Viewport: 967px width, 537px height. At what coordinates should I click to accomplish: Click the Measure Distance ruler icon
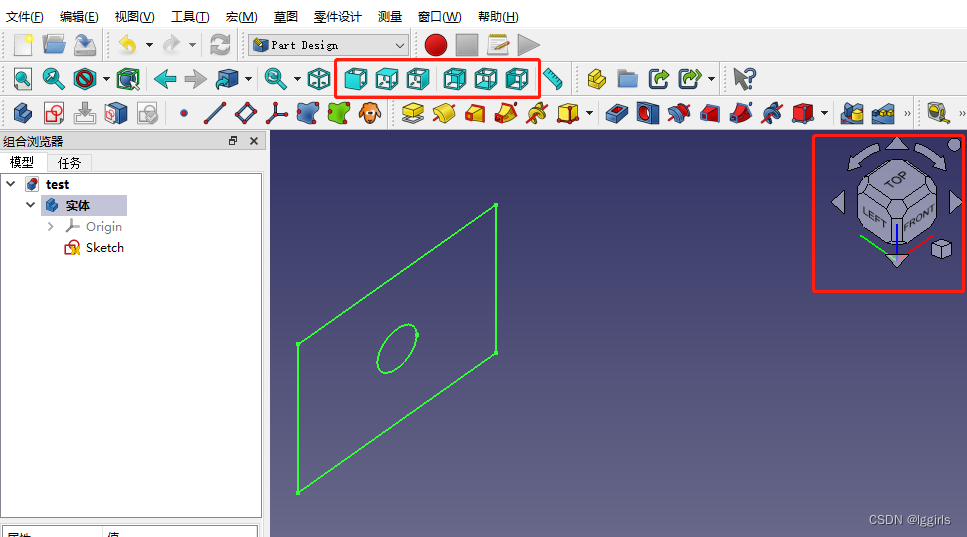click(x=553, y=79)
